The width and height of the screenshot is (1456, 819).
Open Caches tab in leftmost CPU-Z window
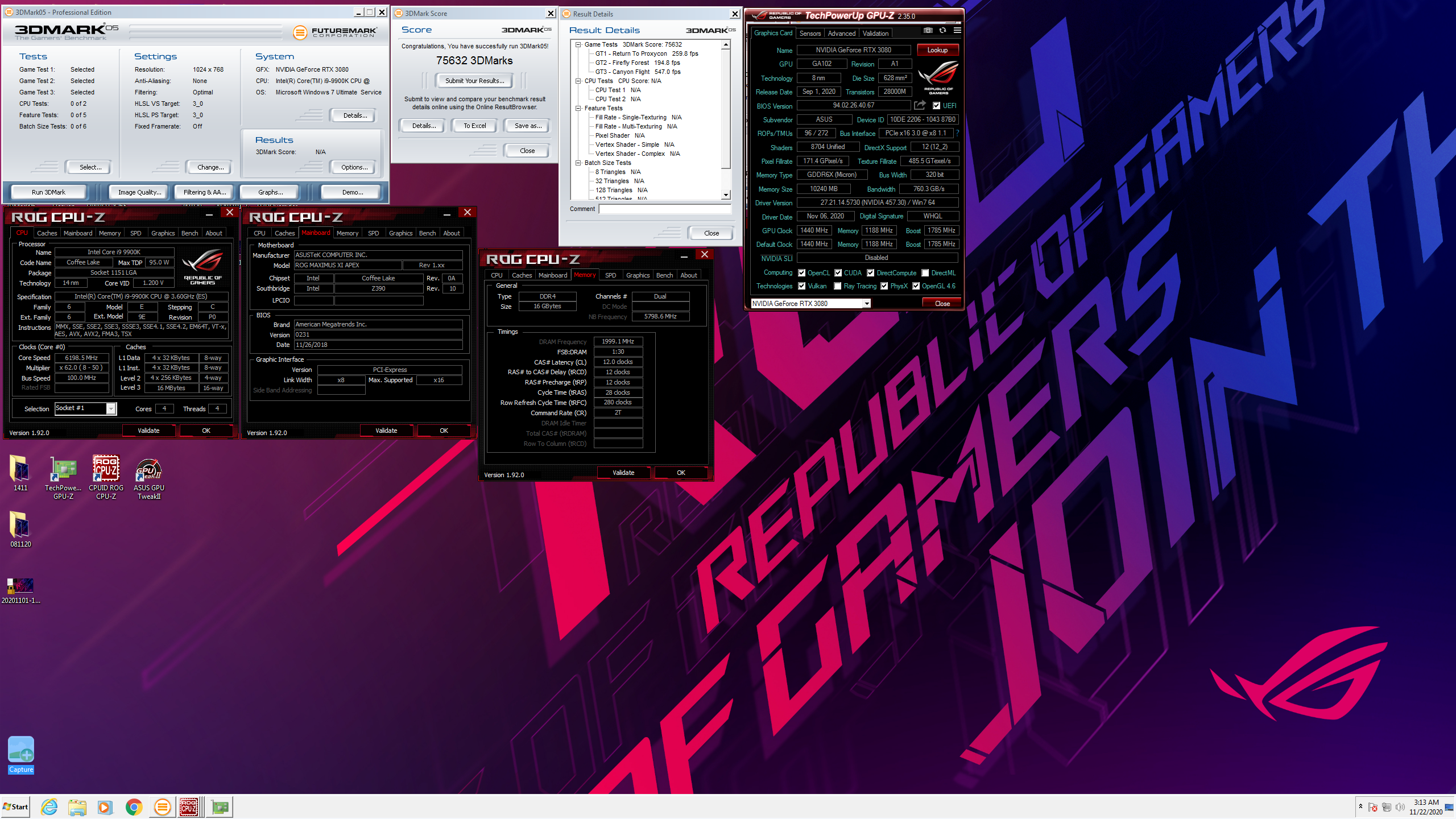[x=47, y=233]
